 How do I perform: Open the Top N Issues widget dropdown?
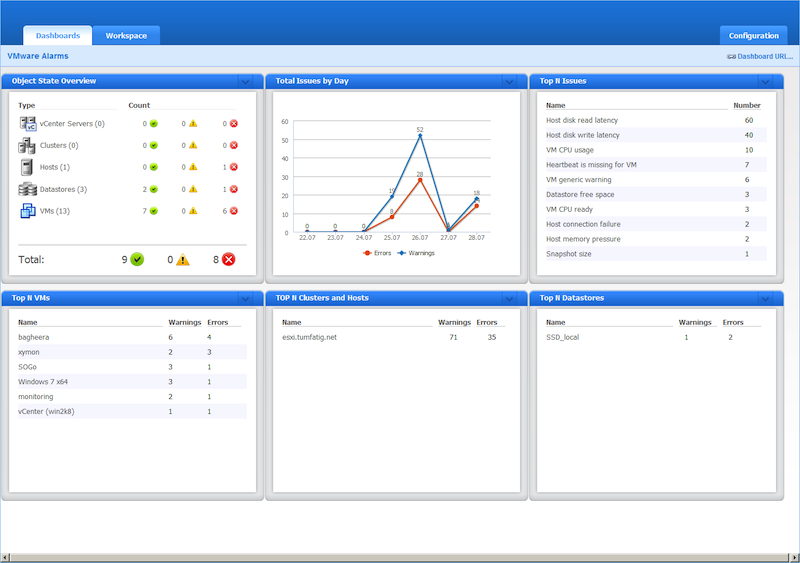(x=765, y=82)
